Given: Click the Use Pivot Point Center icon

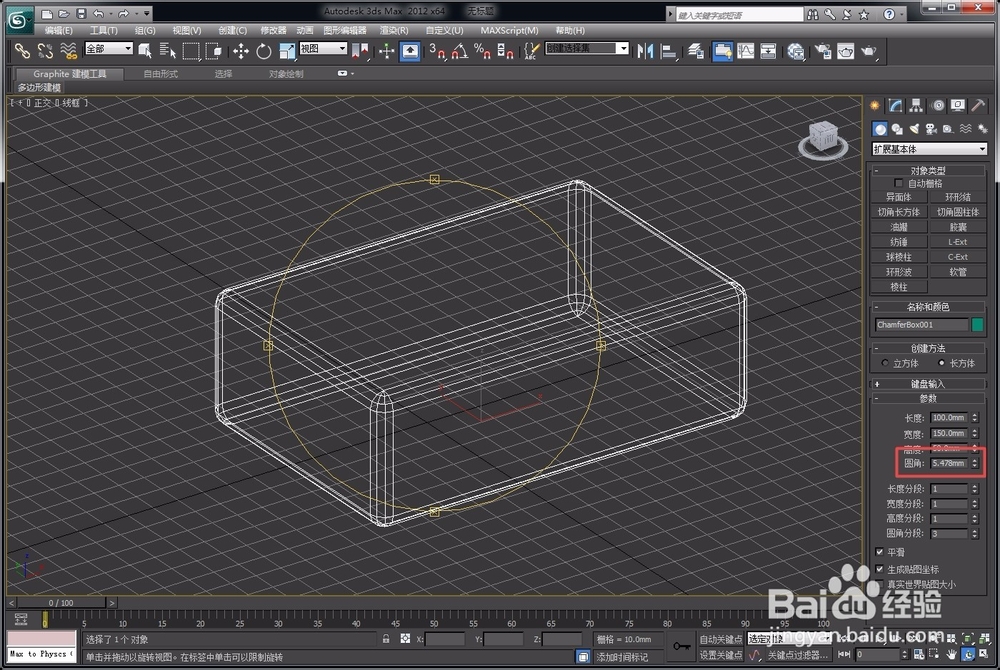Looking at the screenshot, I should point(360,51).
